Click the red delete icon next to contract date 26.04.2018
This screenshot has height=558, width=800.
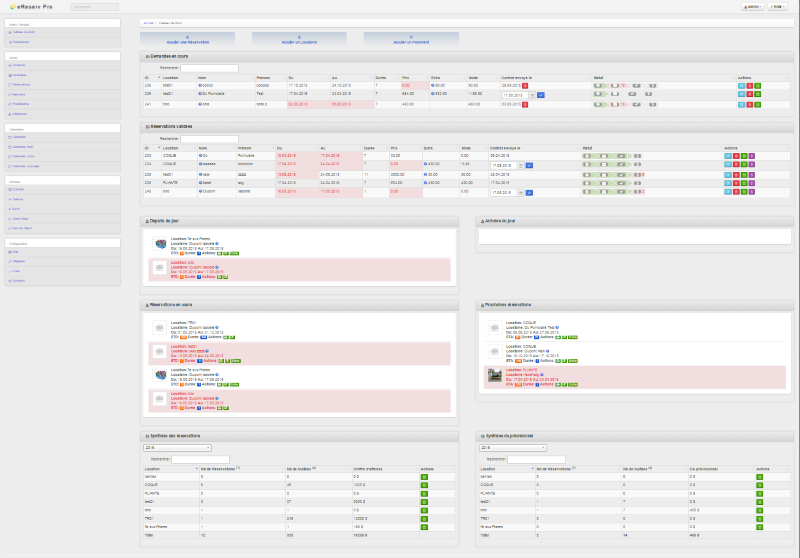tap(525, 86)
